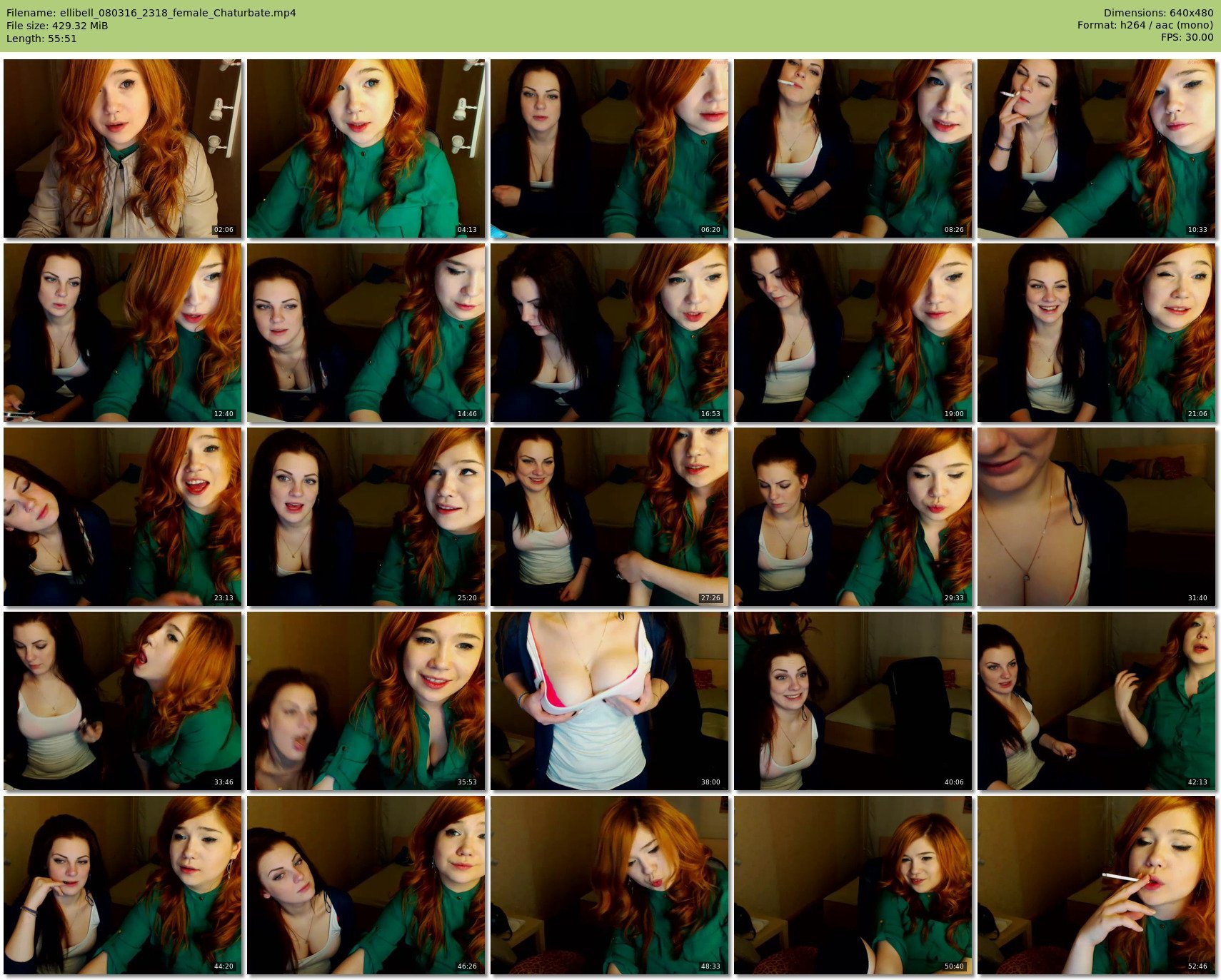
Task: Select the frame marked 23:13
Action: 122,517
